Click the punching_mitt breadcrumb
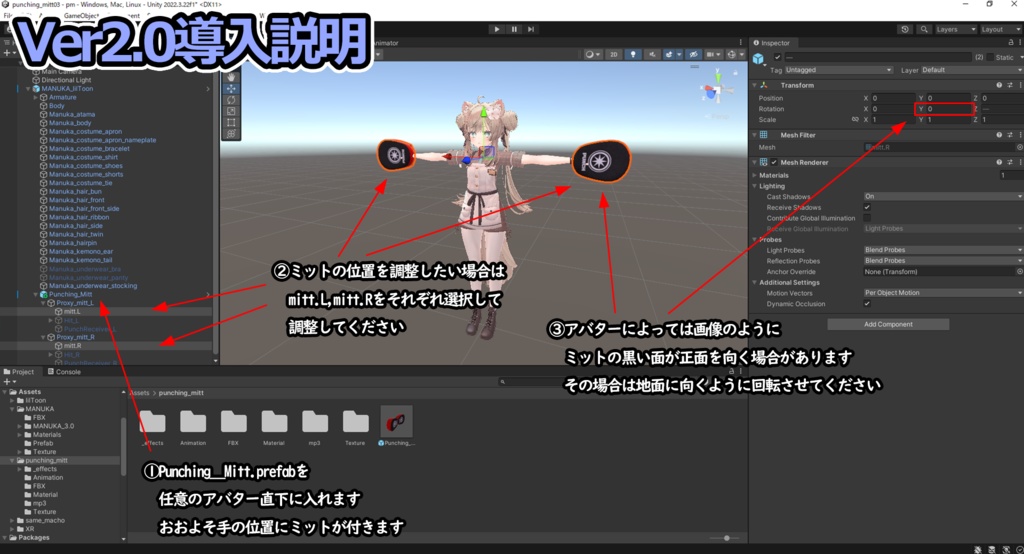Screen dimensions: 1024x554 coord(181,393)
